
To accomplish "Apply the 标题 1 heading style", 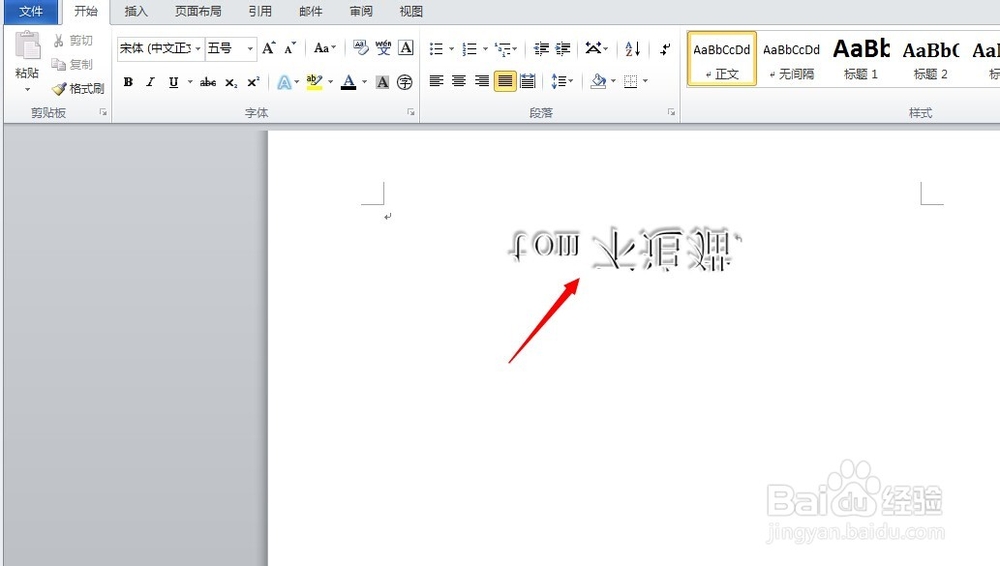I will (x=861, y=59).
